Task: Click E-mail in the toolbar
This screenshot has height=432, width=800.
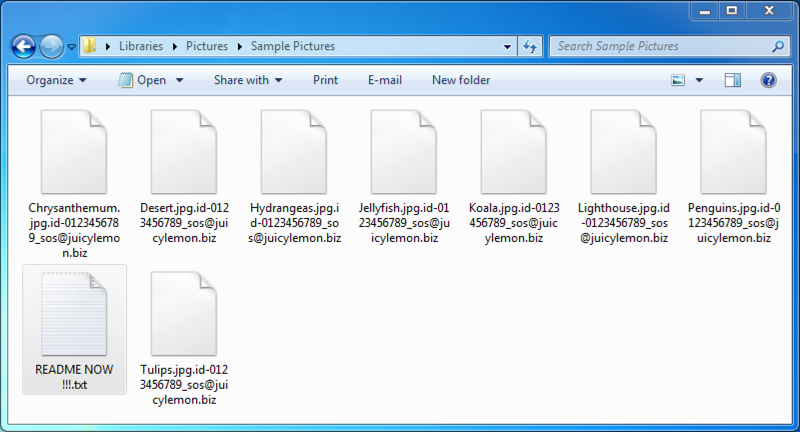Action: (x=385, y=80)
